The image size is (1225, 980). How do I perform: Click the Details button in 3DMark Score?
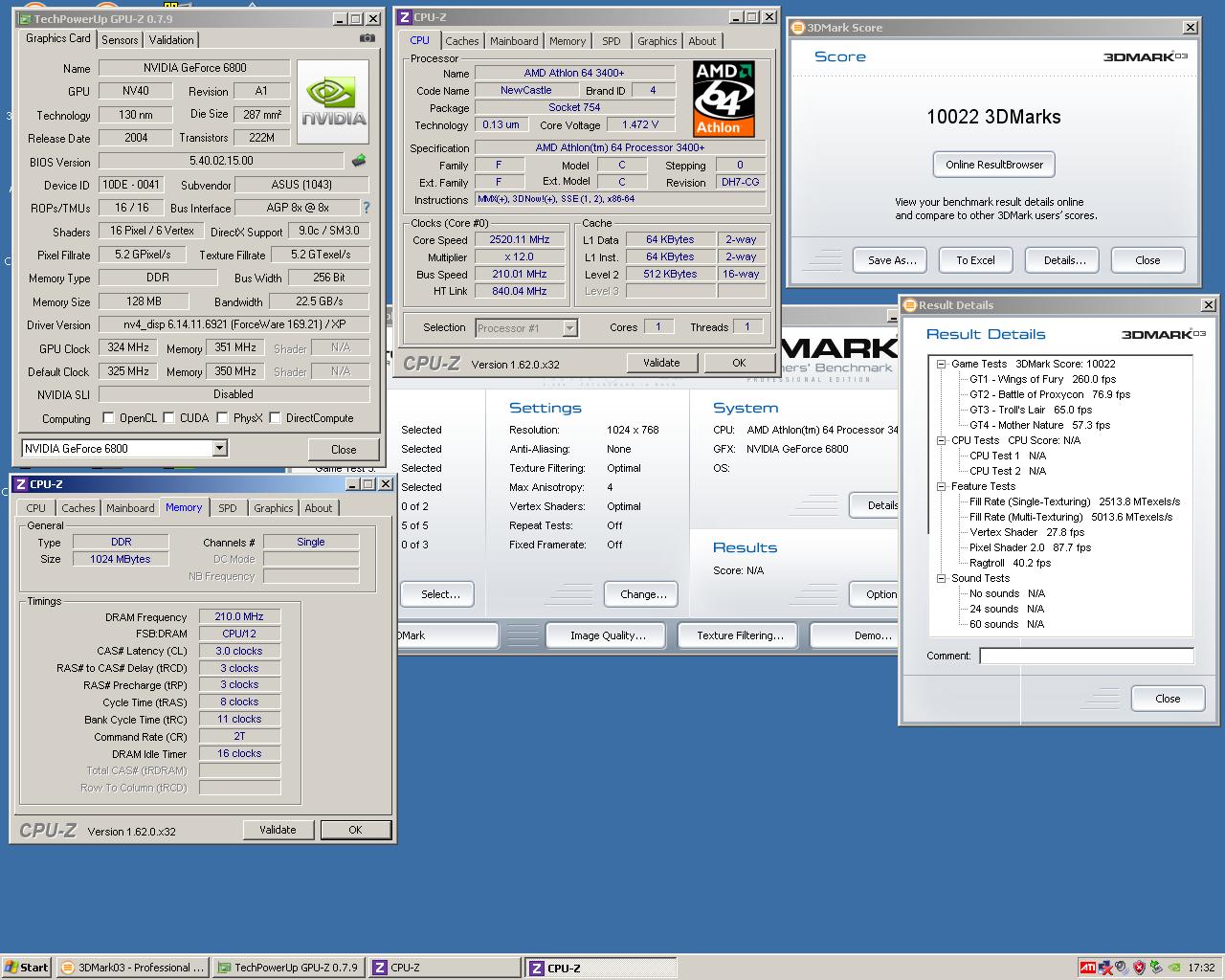(1064, 260)
